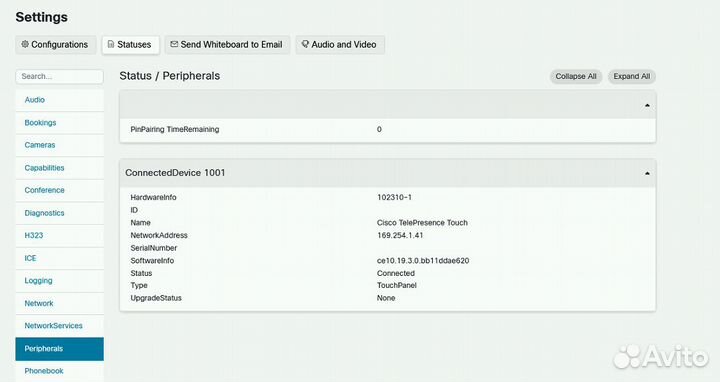Open Send Whiteboard to Email tab
The height and width of the screenshot is (382, 720).
[227, 45]
